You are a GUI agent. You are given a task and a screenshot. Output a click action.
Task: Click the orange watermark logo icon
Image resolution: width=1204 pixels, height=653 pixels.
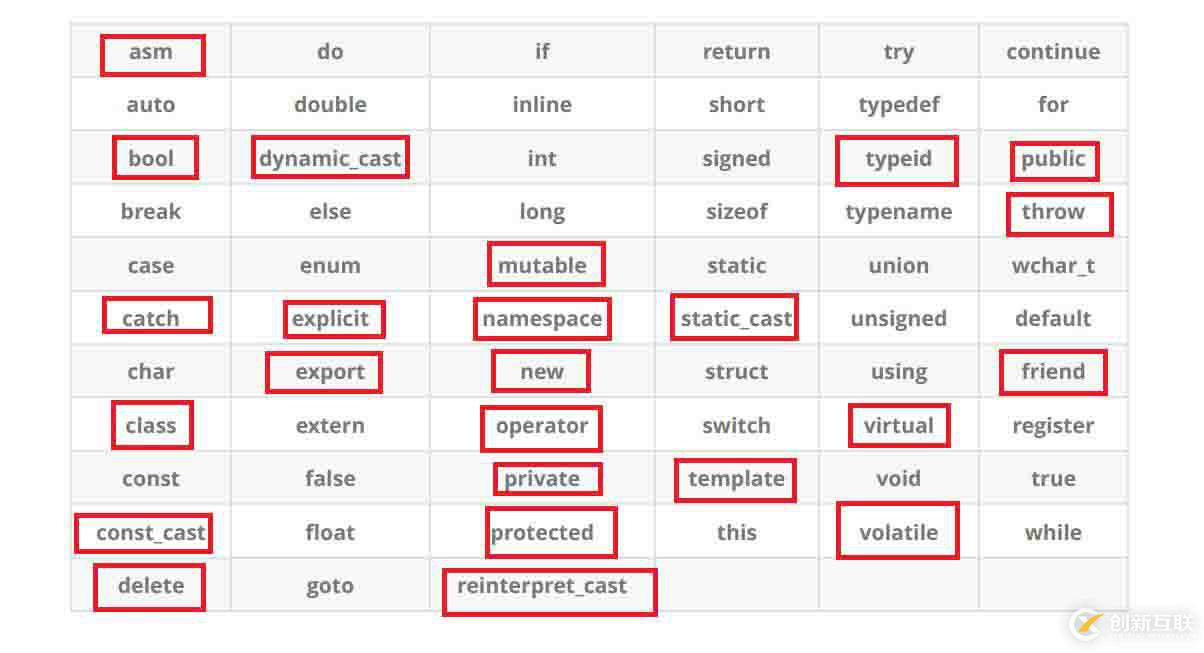pyautogui.click(x=1087, y=623)
